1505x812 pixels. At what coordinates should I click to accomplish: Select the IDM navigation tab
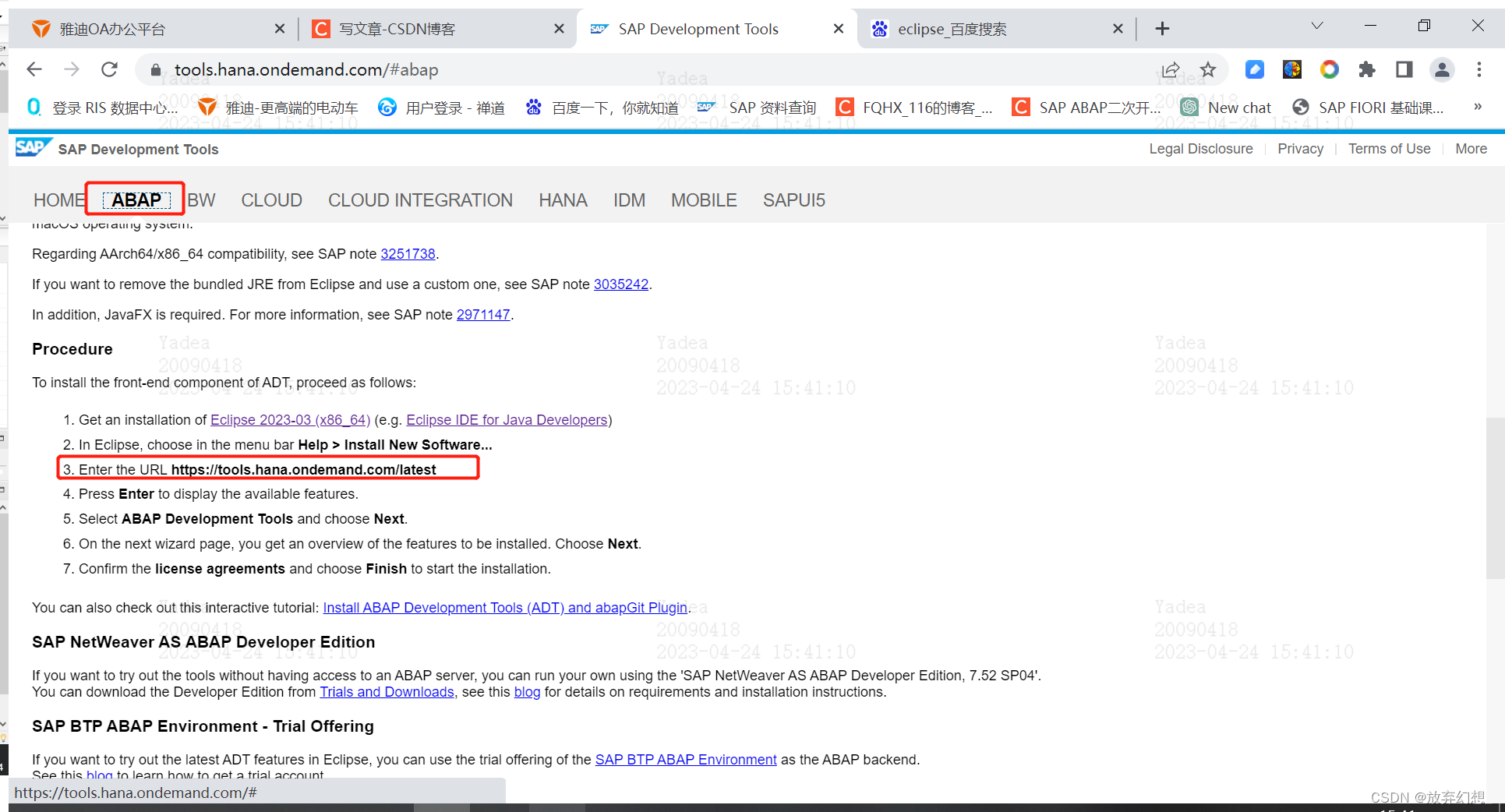pyautogui.click(x=629, y=200)
